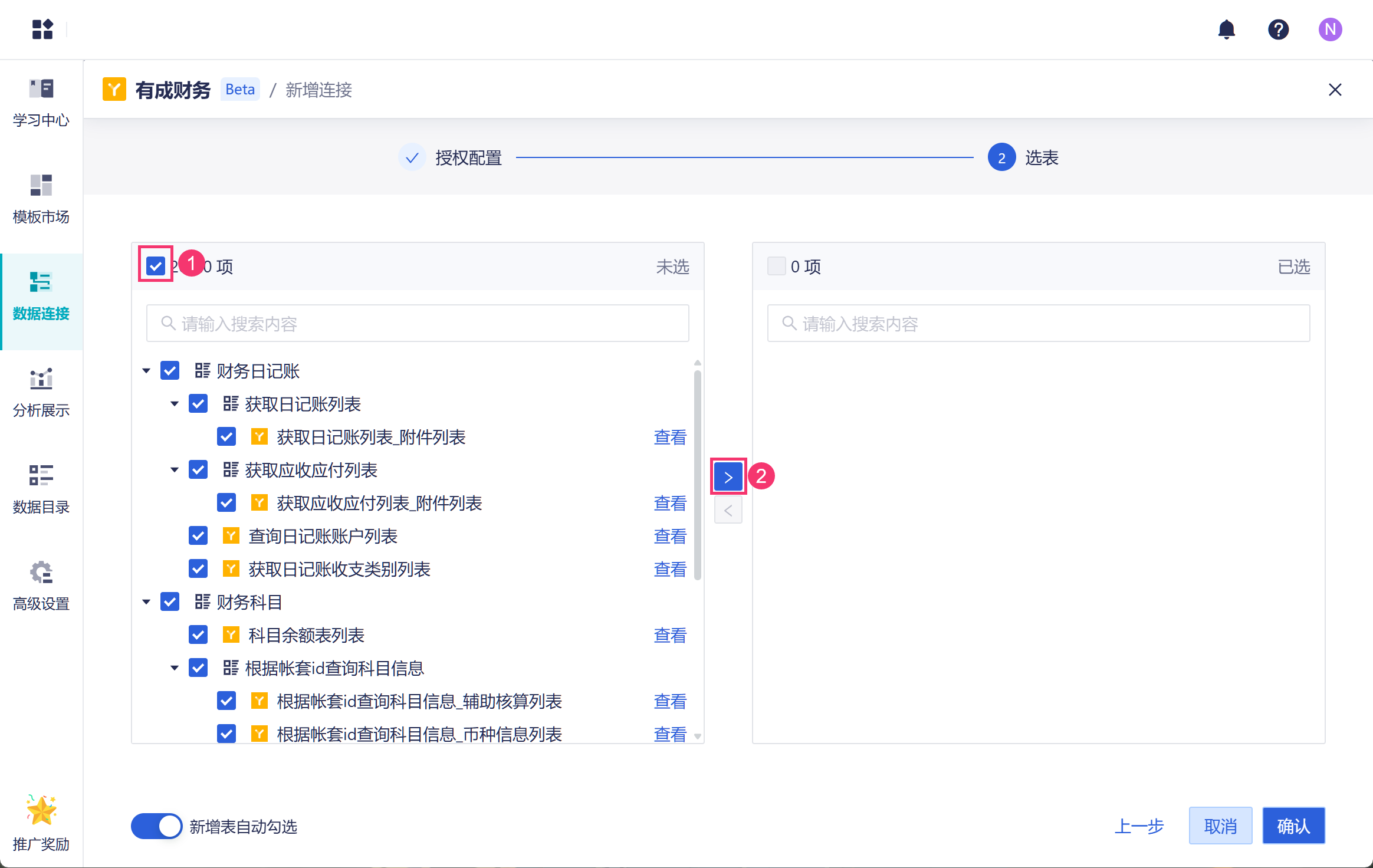Screen dimensions: 1373x868
Task: Collapse the 财务日记账 tree node
Action: [146, 371]
